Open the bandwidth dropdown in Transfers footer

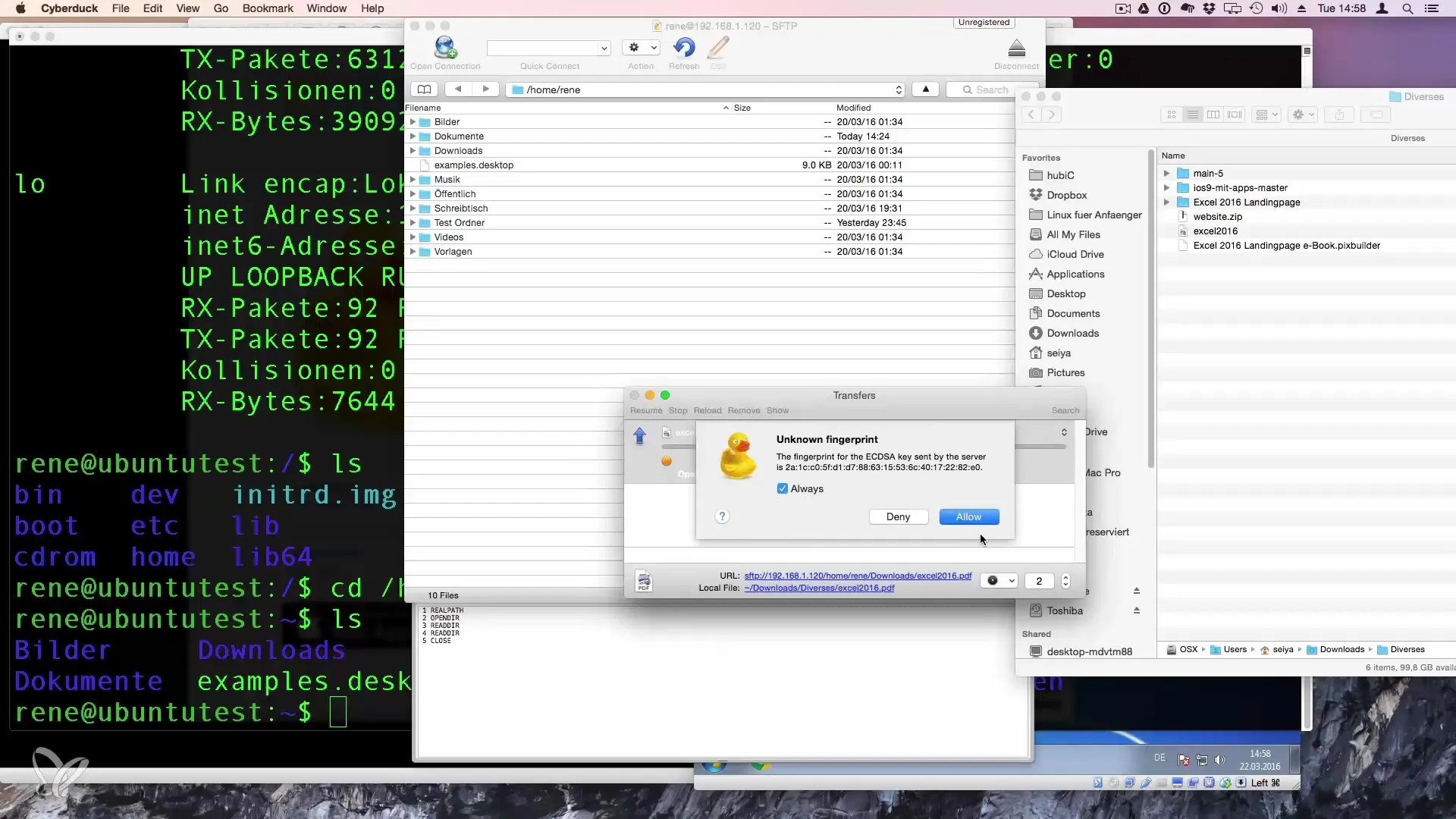tap(999, 581)
